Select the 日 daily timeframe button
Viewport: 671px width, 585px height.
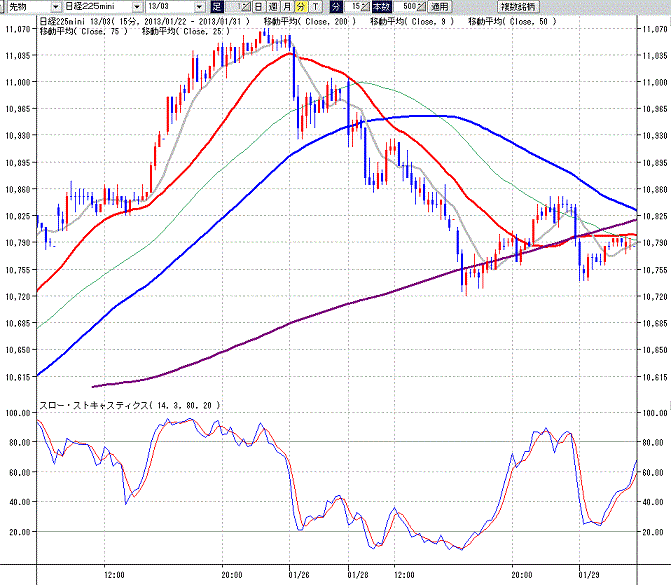pos(258,6)
